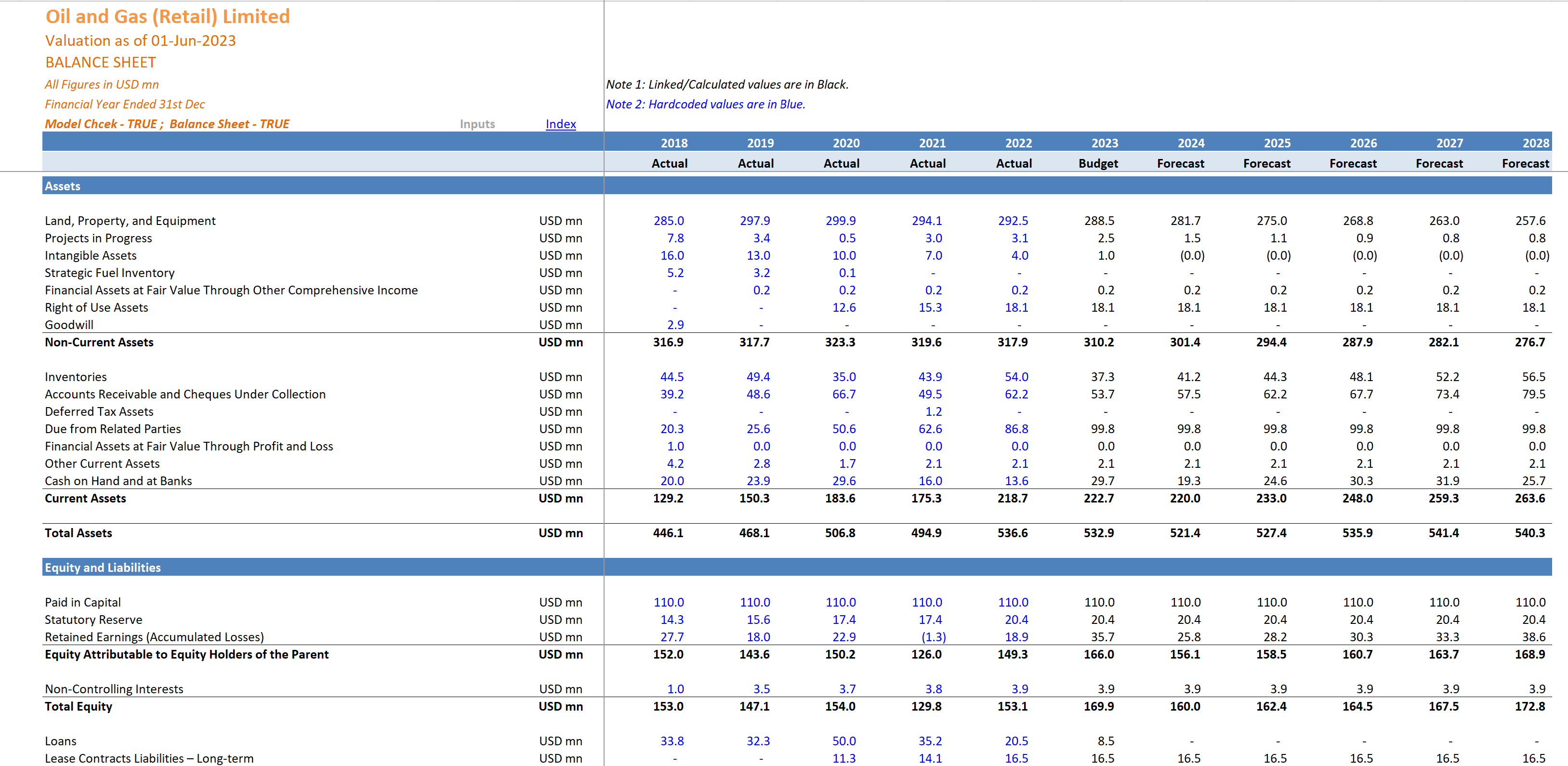This screenshot has width=1568, height=766.
Task: Click the Goodwill row label
Action: point(69,325)
